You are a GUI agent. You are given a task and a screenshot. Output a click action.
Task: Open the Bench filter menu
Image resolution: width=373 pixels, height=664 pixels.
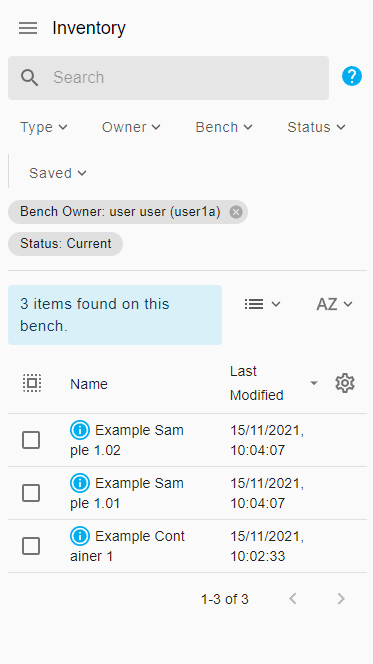coord(224,127)
